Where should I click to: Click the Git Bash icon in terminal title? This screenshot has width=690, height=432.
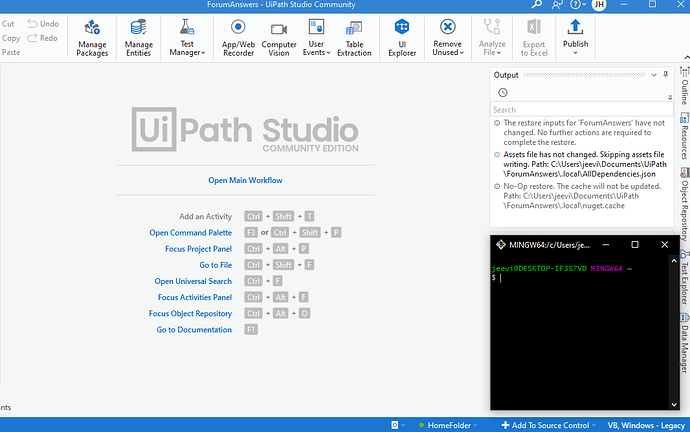[x=500, y=245]
